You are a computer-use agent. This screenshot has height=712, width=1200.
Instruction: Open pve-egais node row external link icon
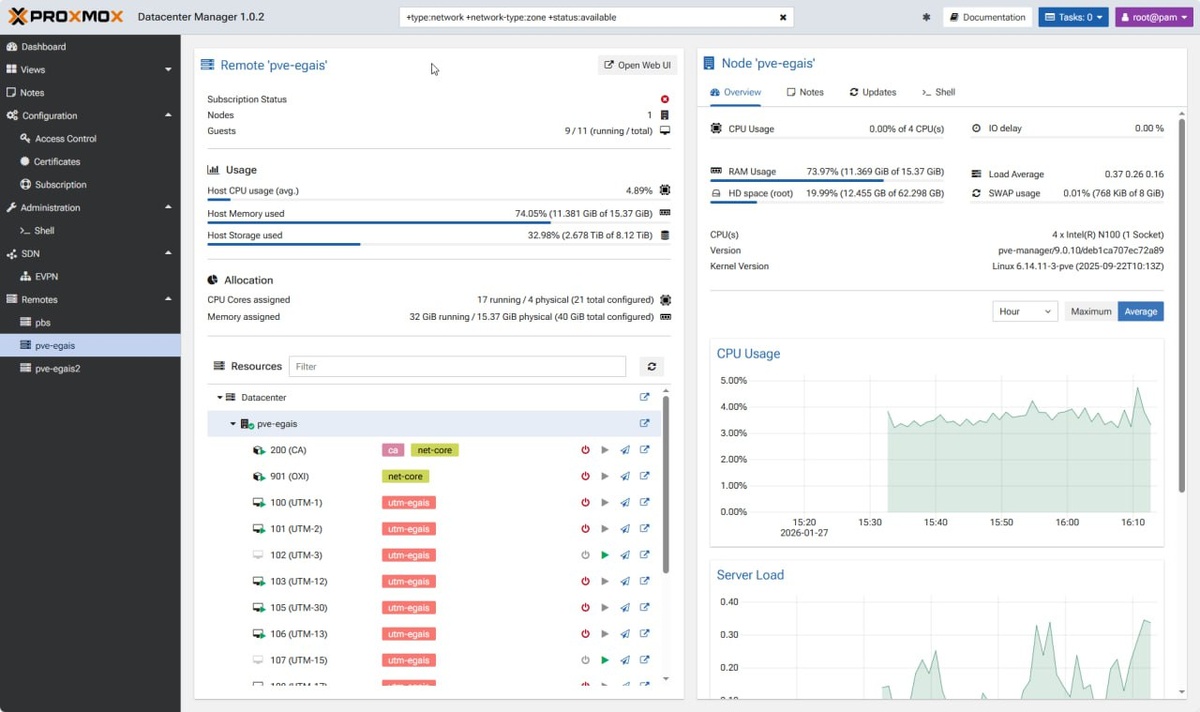coord(645,424)
